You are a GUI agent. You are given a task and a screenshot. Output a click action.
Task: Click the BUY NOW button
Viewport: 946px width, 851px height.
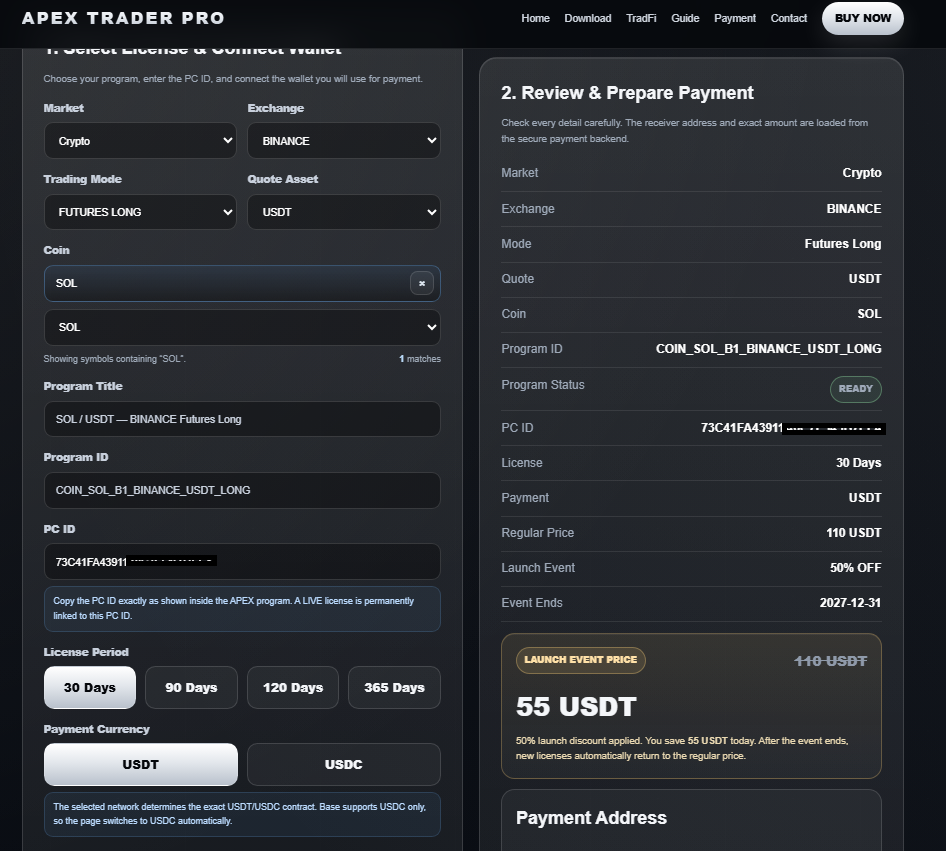pos(863,18)
